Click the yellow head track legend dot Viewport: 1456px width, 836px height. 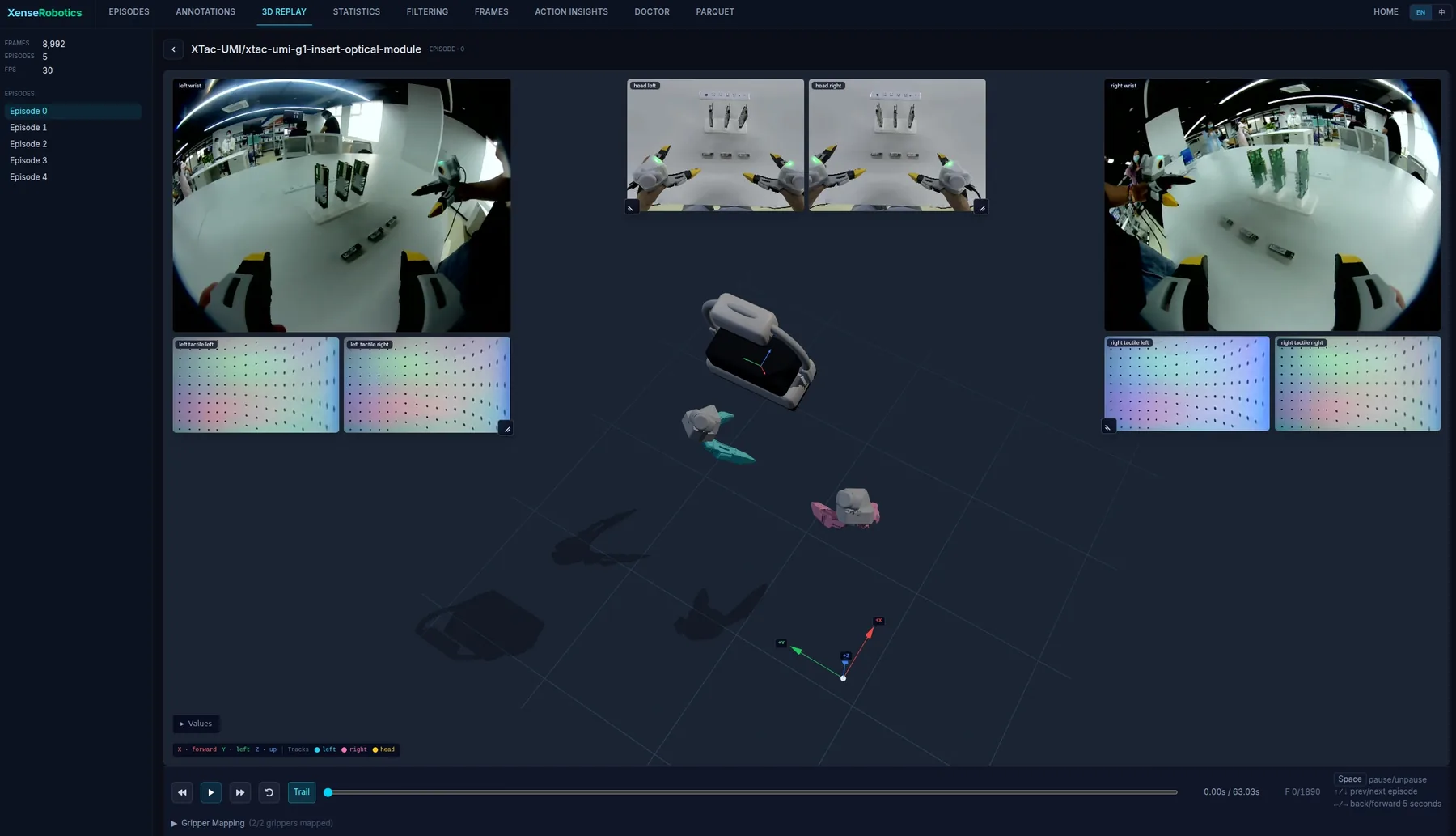tap(375, 749)
